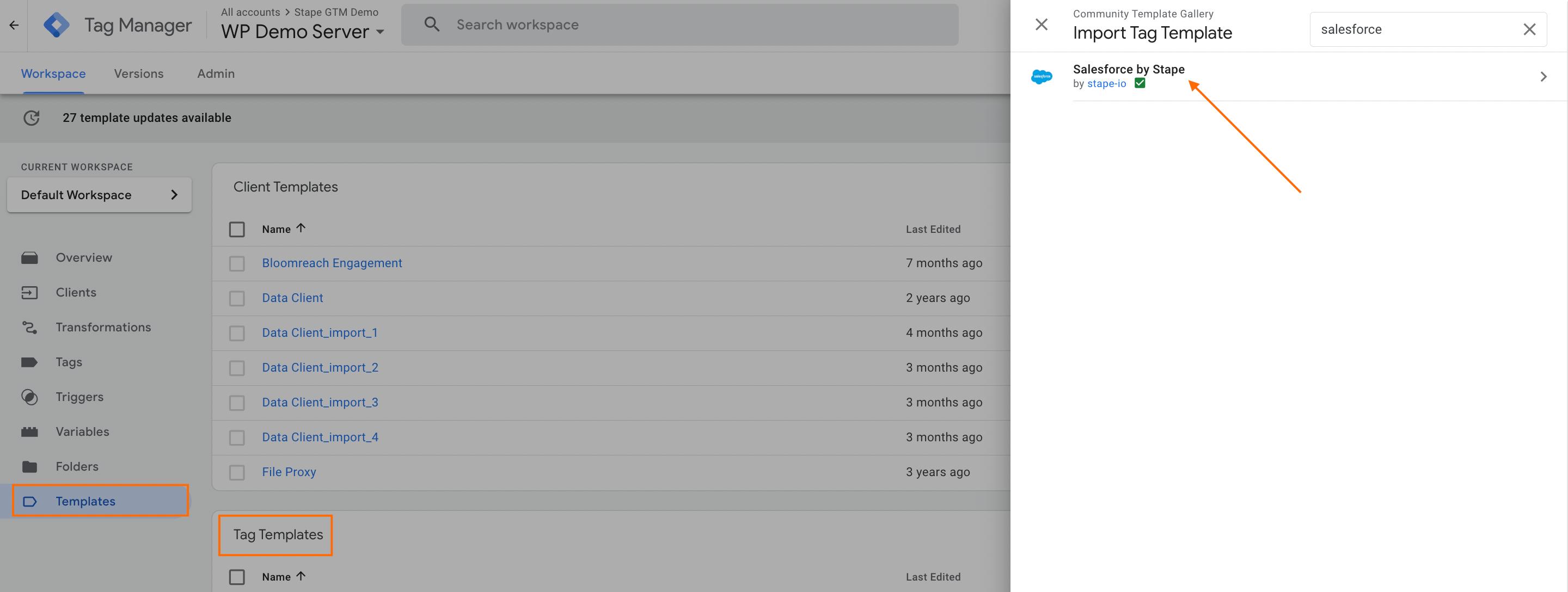Screen dimensions: 1568x592
Task: Switch to the Workspace tab
Action: [x=53, y=73]
